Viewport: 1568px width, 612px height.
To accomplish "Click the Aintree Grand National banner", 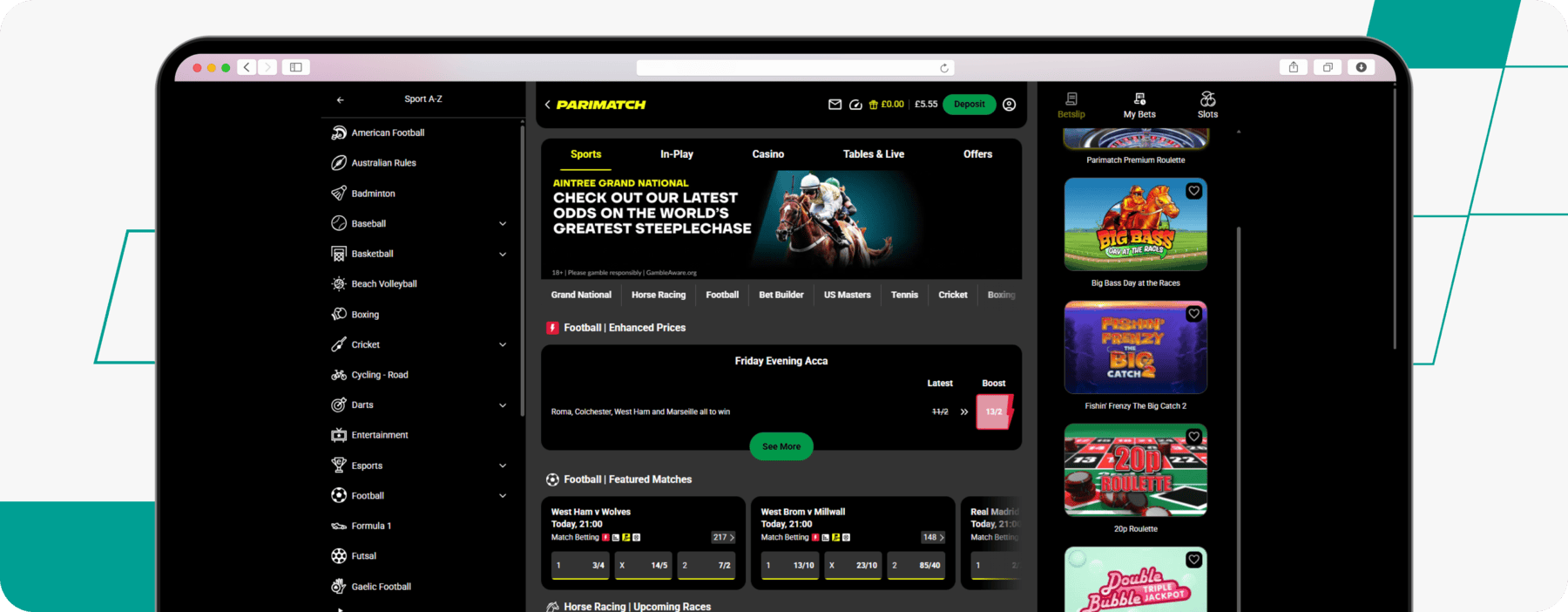I will click(781, 225).
